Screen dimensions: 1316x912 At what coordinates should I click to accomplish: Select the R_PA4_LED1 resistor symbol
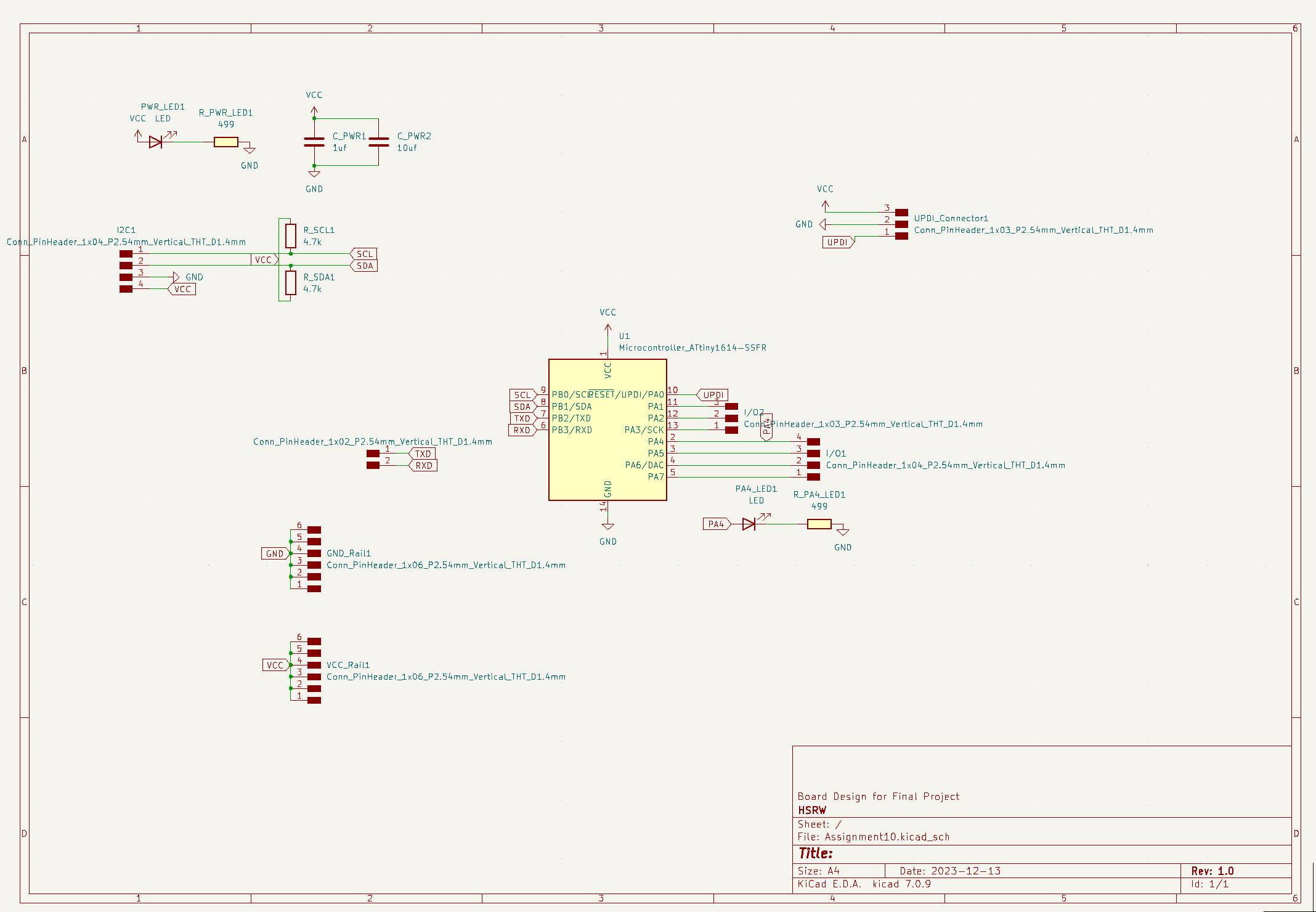(x=819, y=524)
